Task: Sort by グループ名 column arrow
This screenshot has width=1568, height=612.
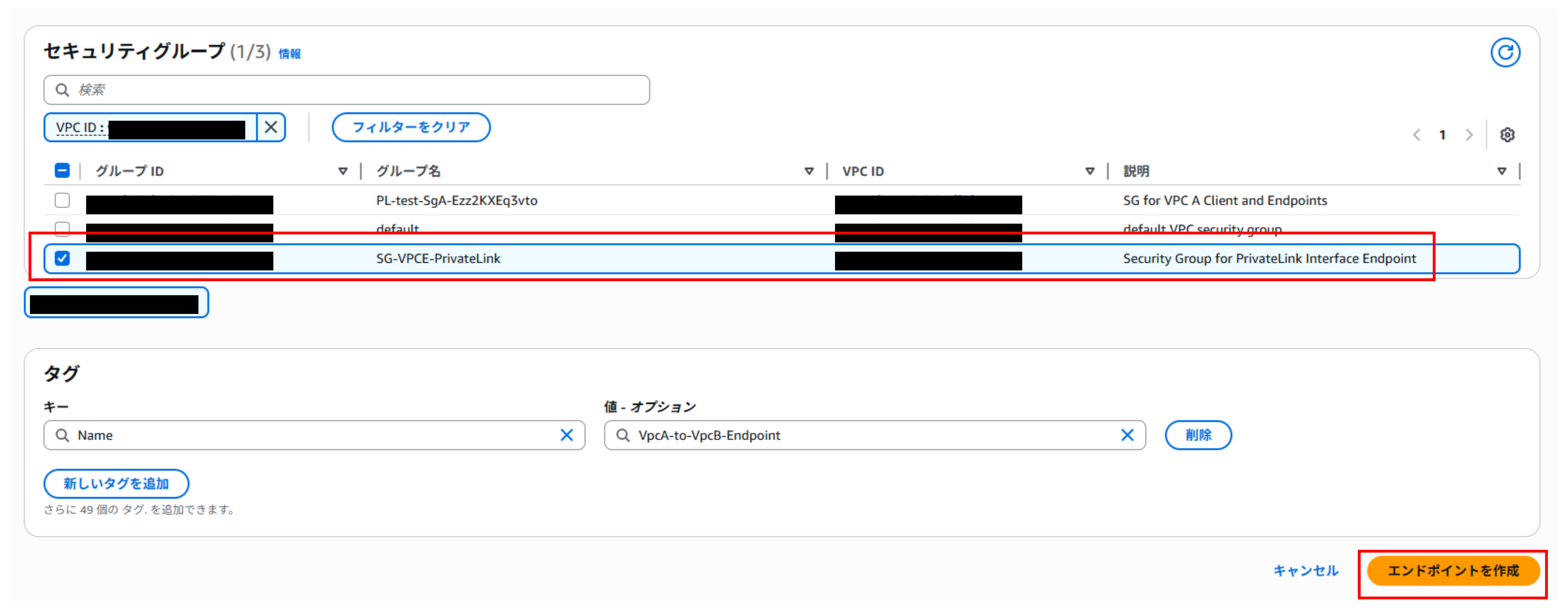Action: [x=809, y=171]
